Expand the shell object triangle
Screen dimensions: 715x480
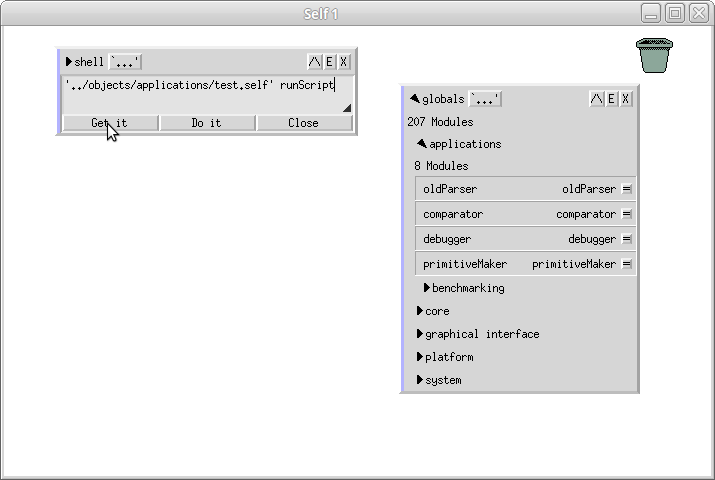click(x=69, y=62)
